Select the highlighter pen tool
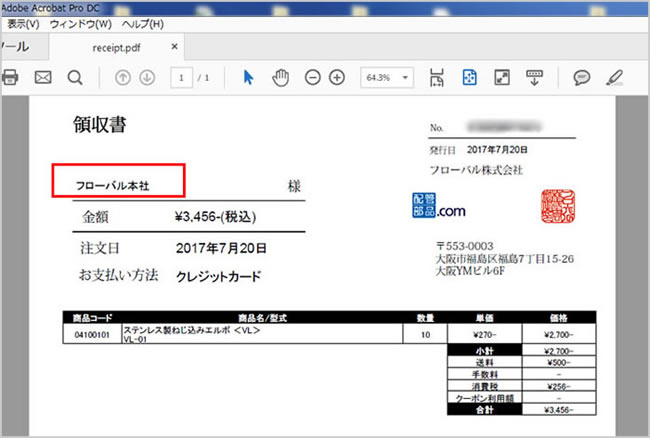 614,77
